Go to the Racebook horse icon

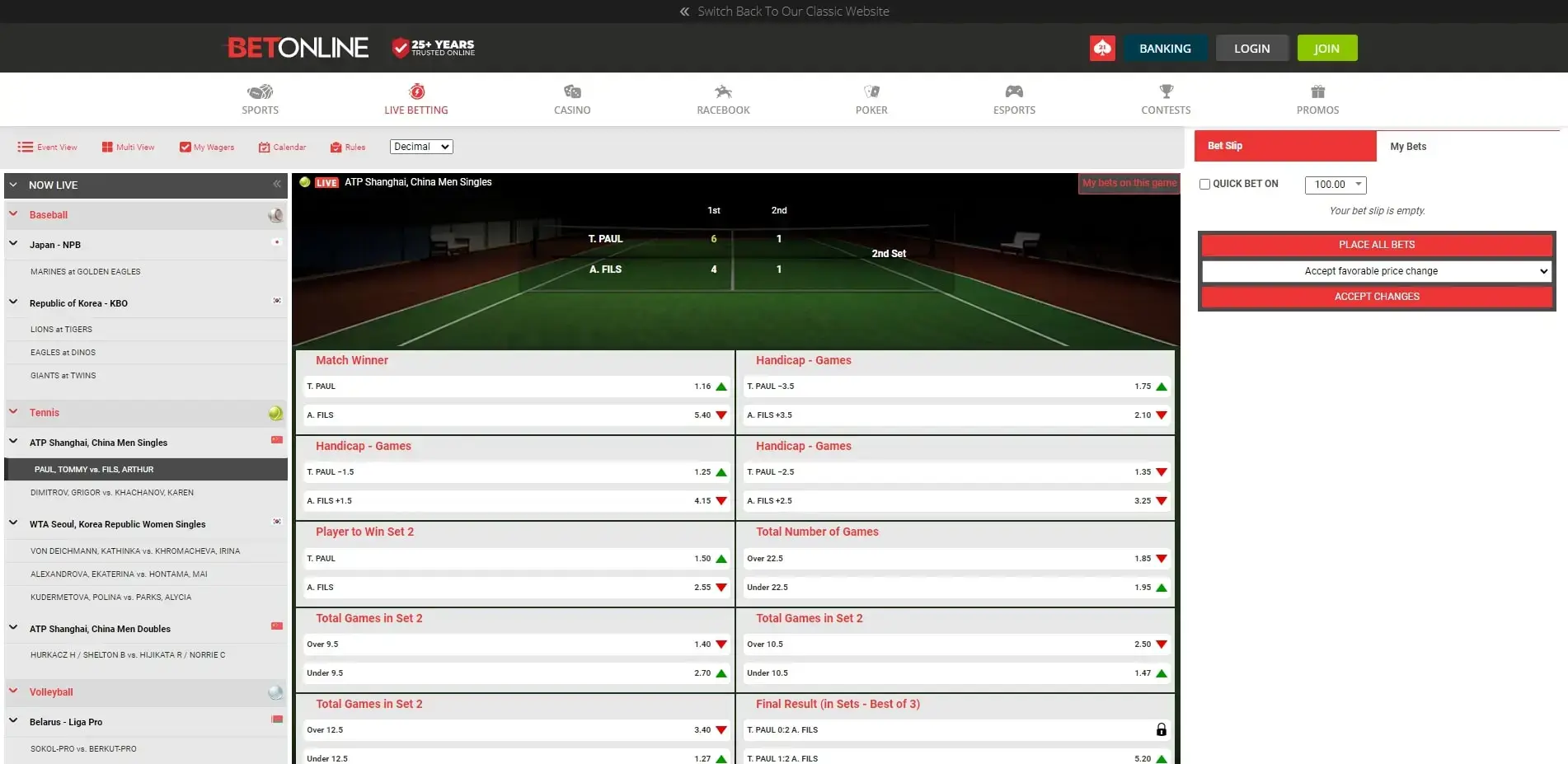coord(723,92)
